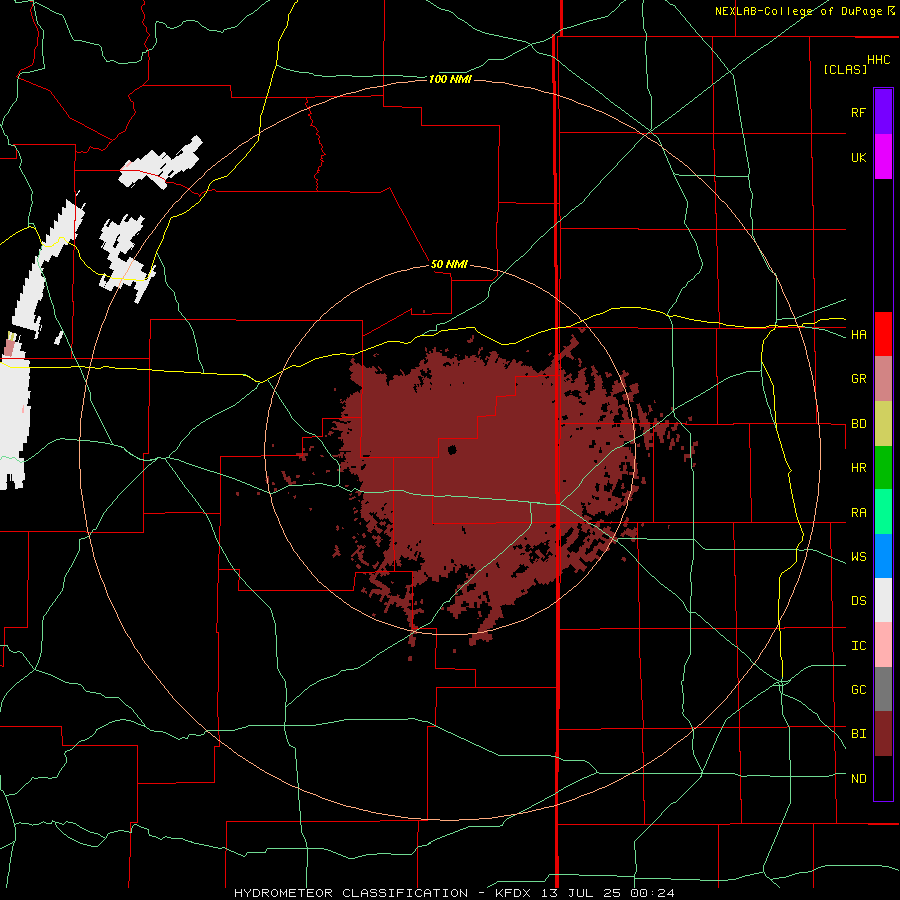
Task: Click the 100 NMI range ring label
Action: [x=450, y=79]
